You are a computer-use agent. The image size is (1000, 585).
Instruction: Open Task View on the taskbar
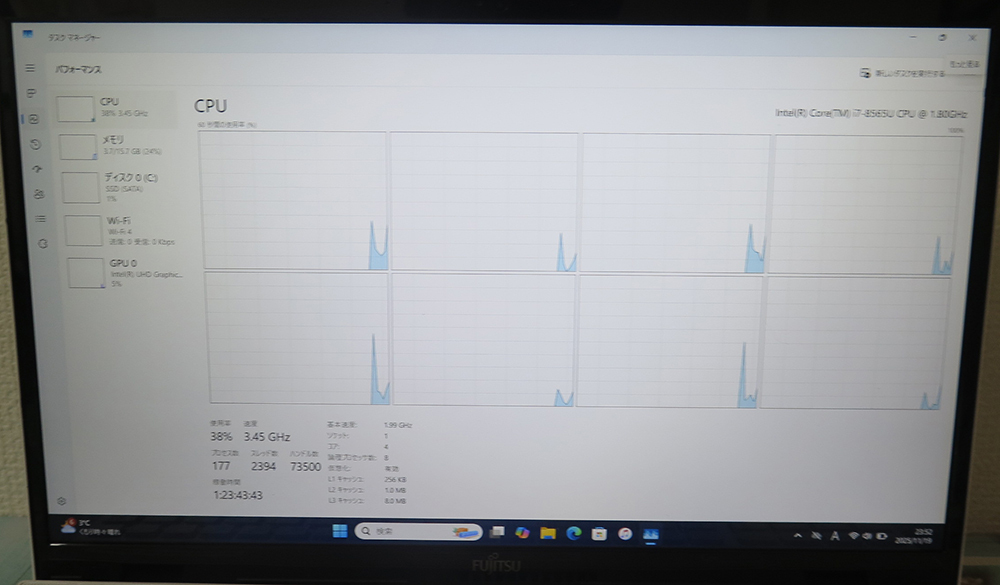point(497,532)
